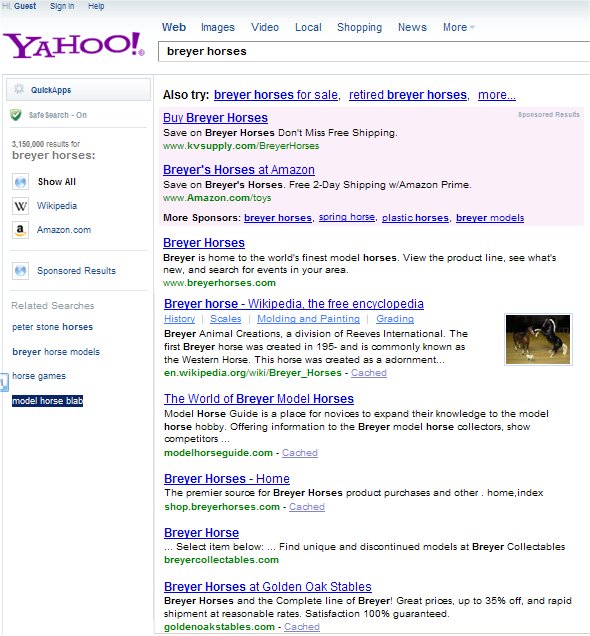Open More Sponsors 'breyer horses' link
590x636 pixels.
click(278, 218)
